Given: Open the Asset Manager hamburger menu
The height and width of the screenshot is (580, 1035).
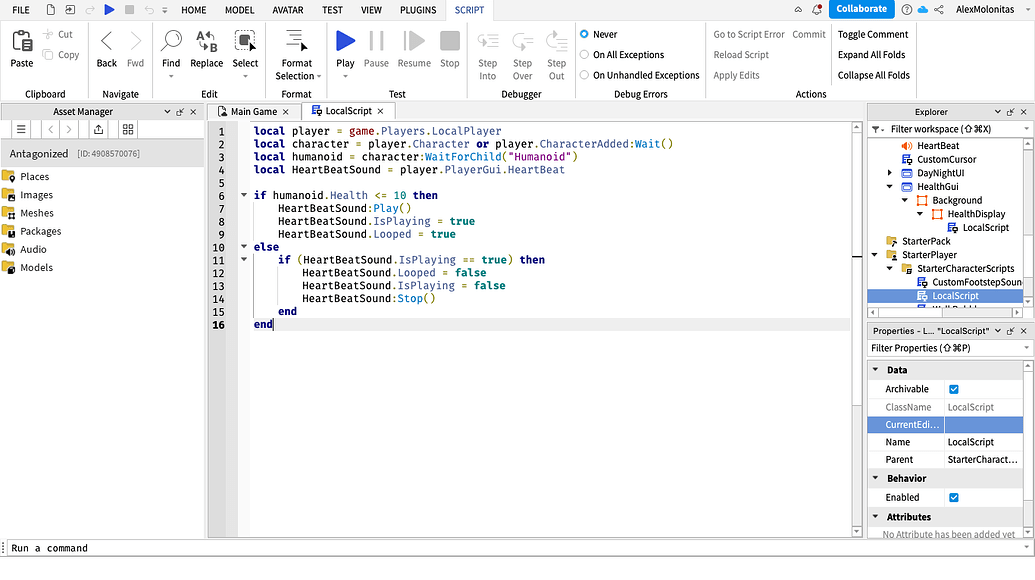Looking at the screenshot, I should point(21,129).
